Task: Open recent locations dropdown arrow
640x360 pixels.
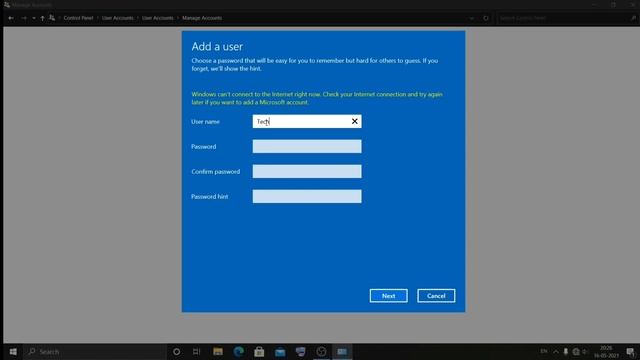Action: (34, 18)
